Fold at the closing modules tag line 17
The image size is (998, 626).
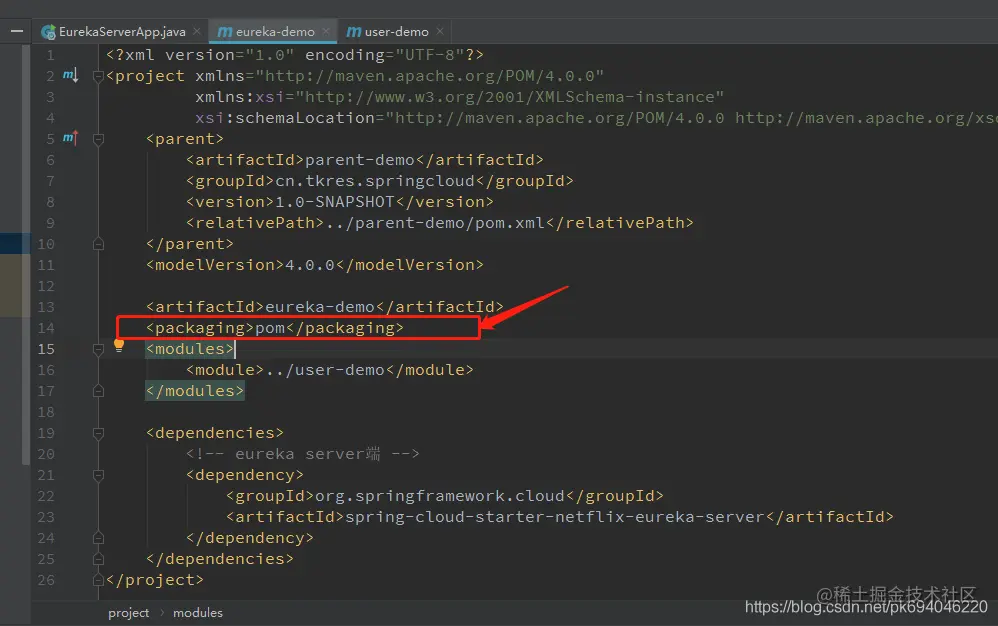(x=98, y=391)
